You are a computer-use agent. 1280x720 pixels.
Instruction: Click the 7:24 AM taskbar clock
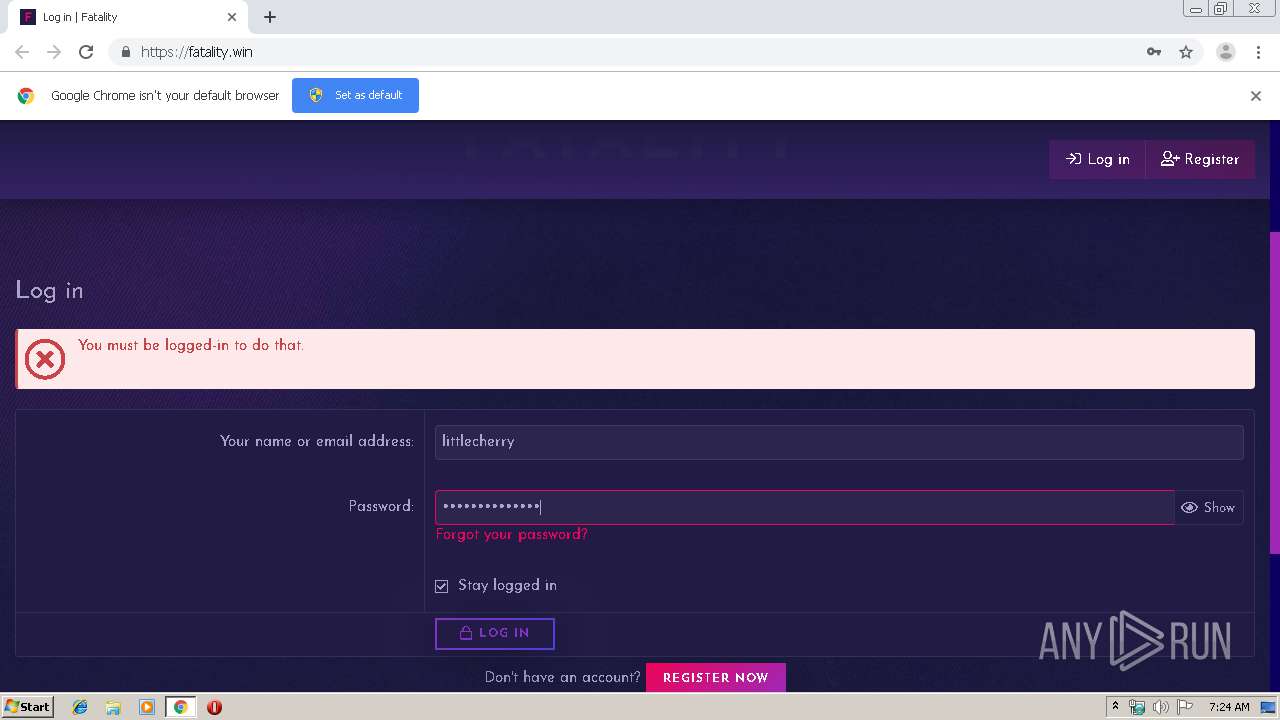click(1229, 707)
